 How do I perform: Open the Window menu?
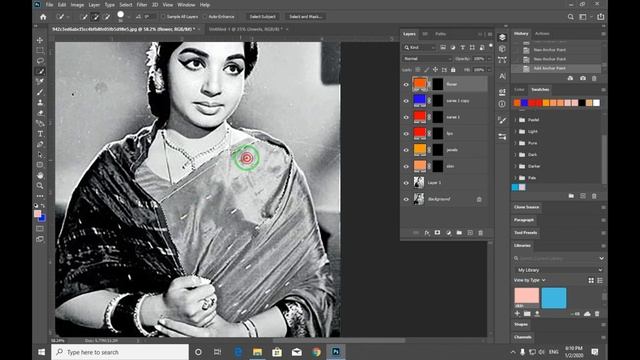click(186, 5)
